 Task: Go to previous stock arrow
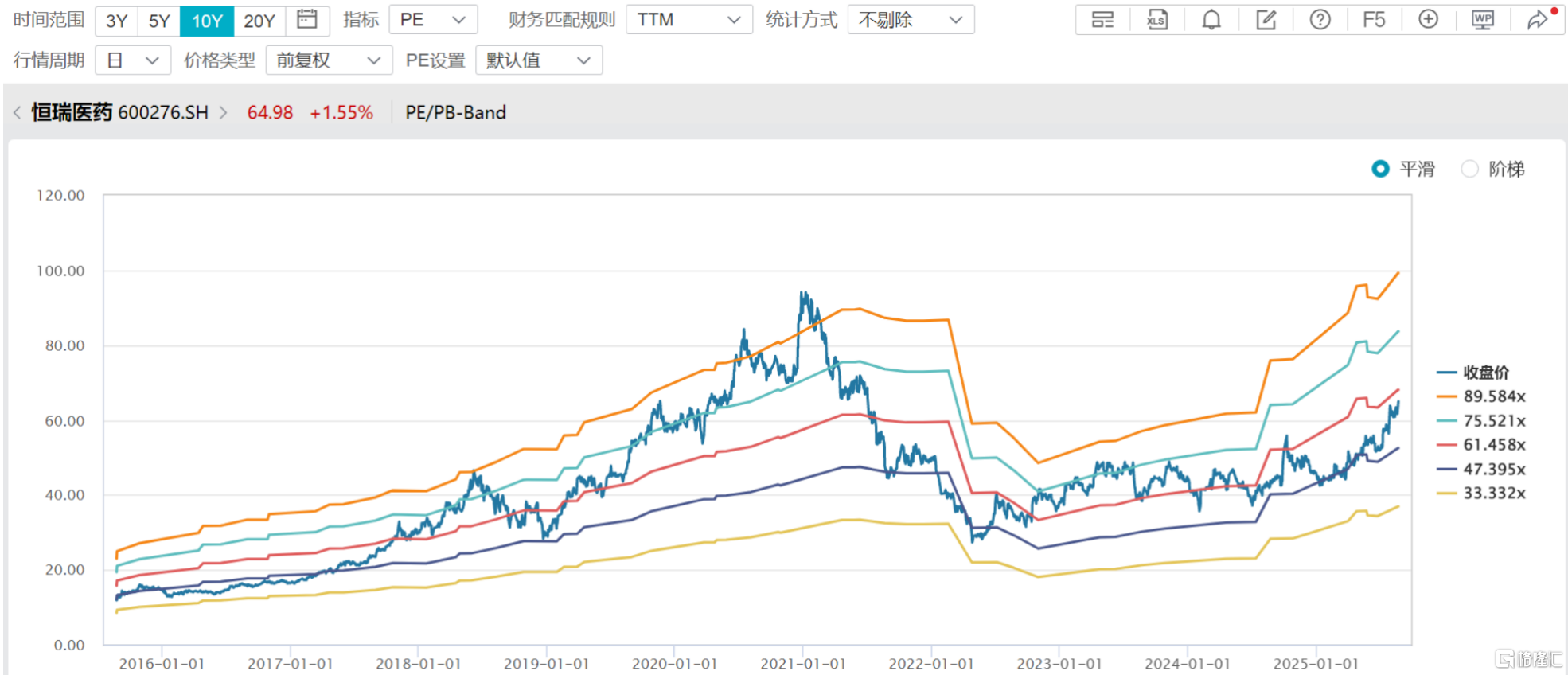click(x=18, y=113)
